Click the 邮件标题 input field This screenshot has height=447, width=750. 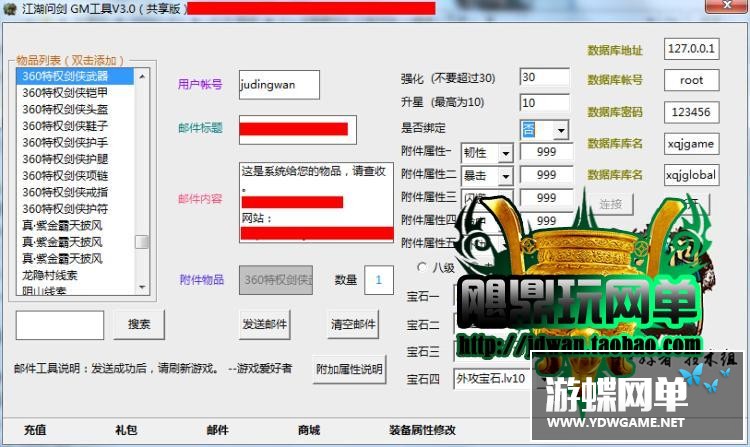(x=298, y=130)
